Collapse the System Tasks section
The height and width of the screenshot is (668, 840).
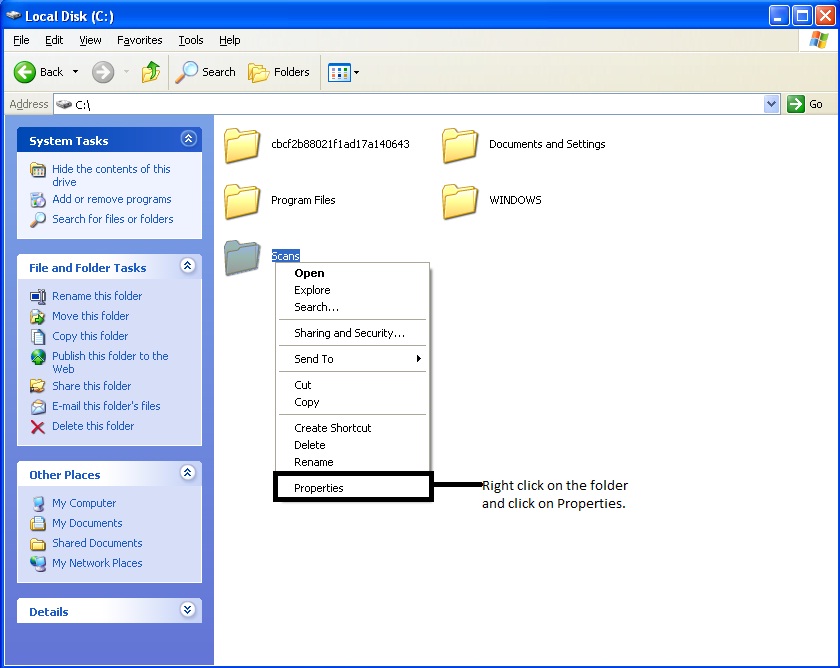(x=188, y=140)
